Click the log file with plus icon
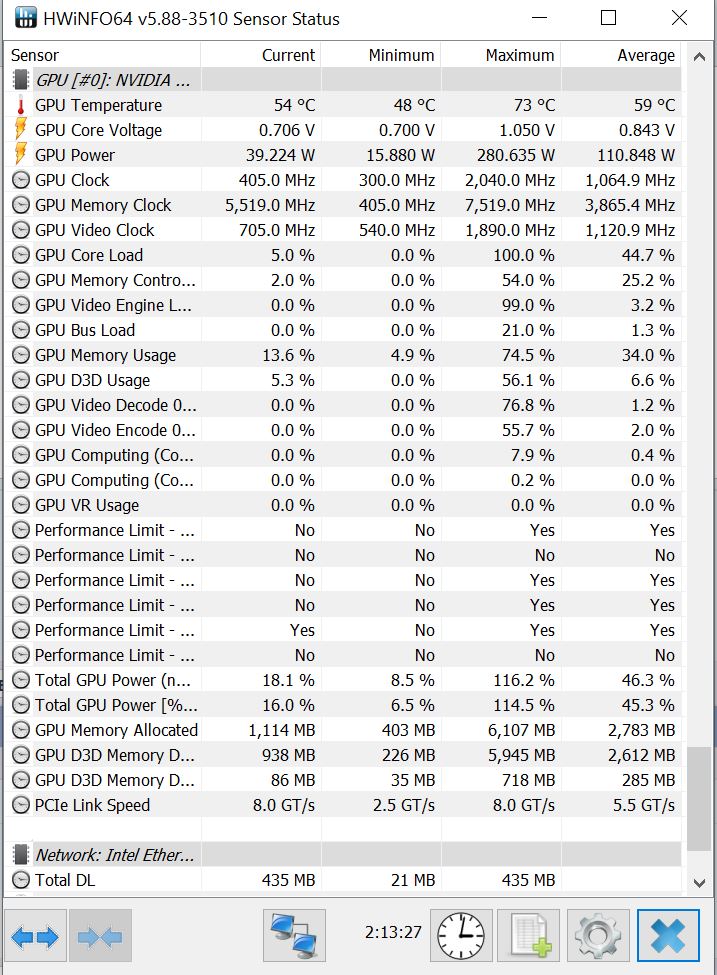This screenshot has height=975, width=717. click(x=529, y=936)
